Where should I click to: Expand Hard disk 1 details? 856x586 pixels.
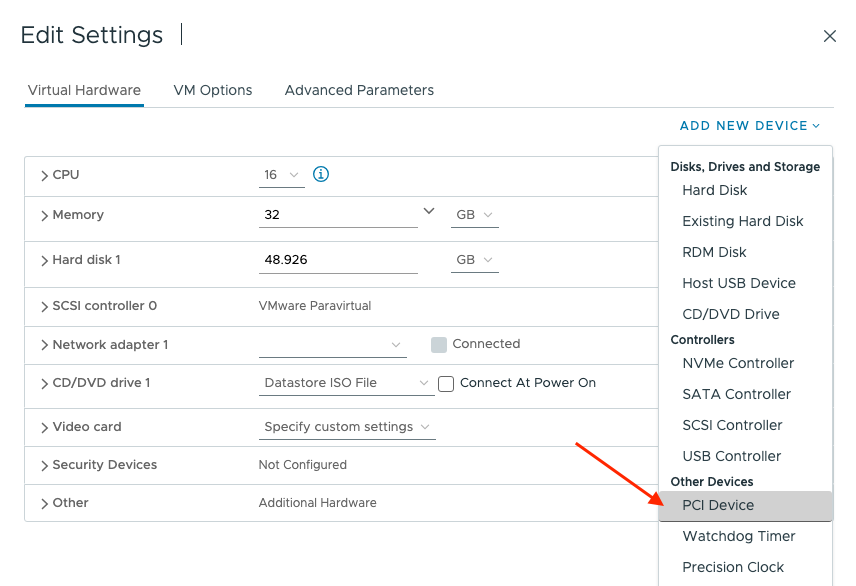pos(45,260)
